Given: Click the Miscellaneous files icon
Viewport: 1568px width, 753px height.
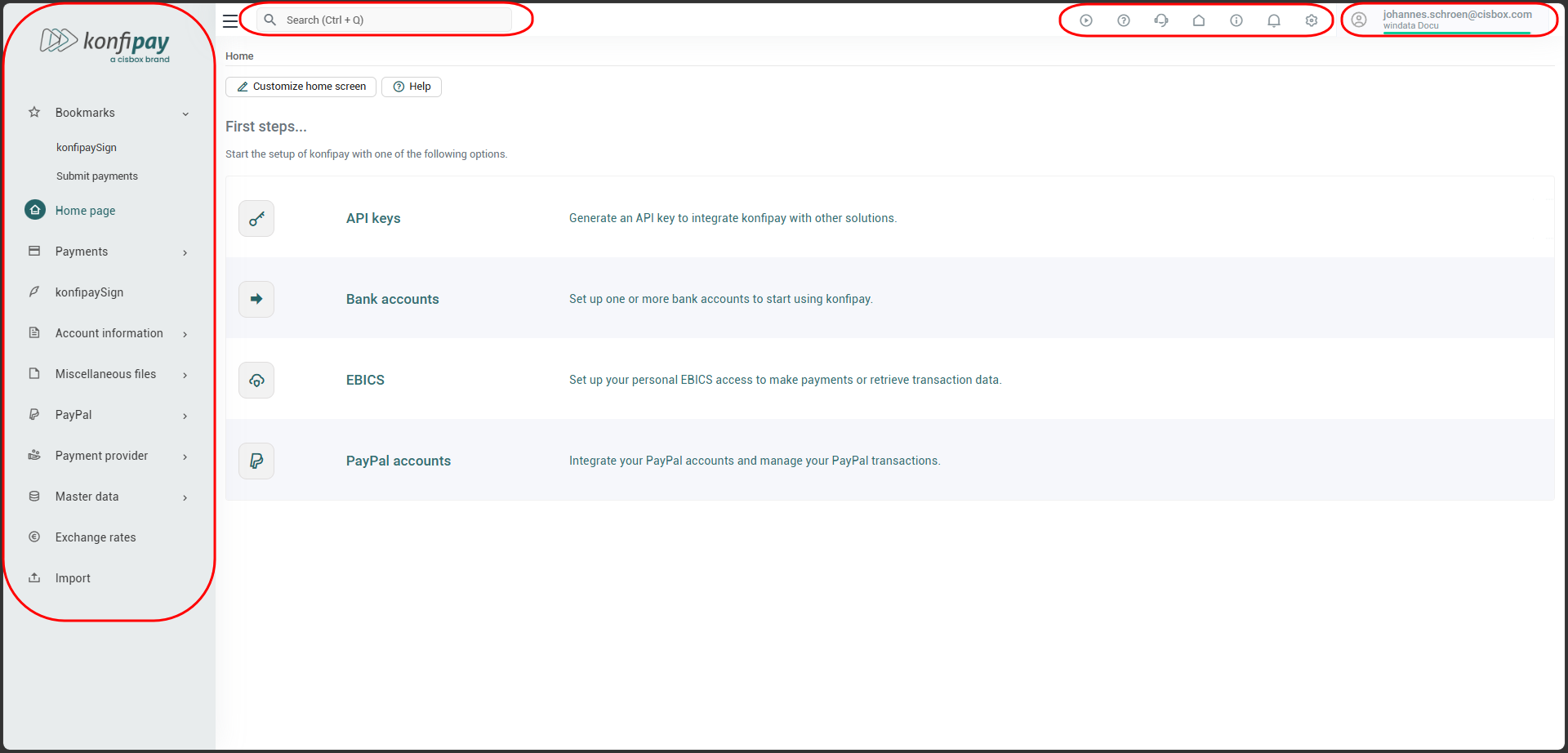Looking at the screenshot, I should (x=34, y=373).
